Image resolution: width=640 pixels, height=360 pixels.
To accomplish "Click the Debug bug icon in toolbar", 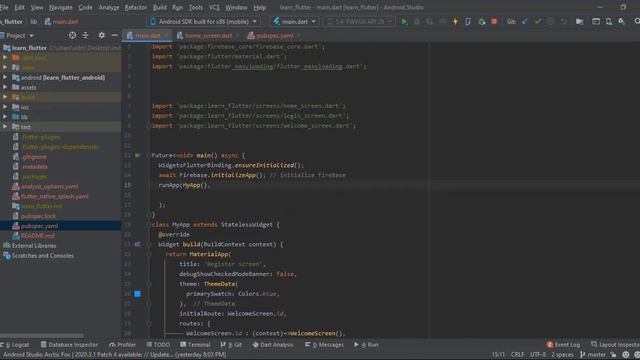I will [x=417, y=22].
